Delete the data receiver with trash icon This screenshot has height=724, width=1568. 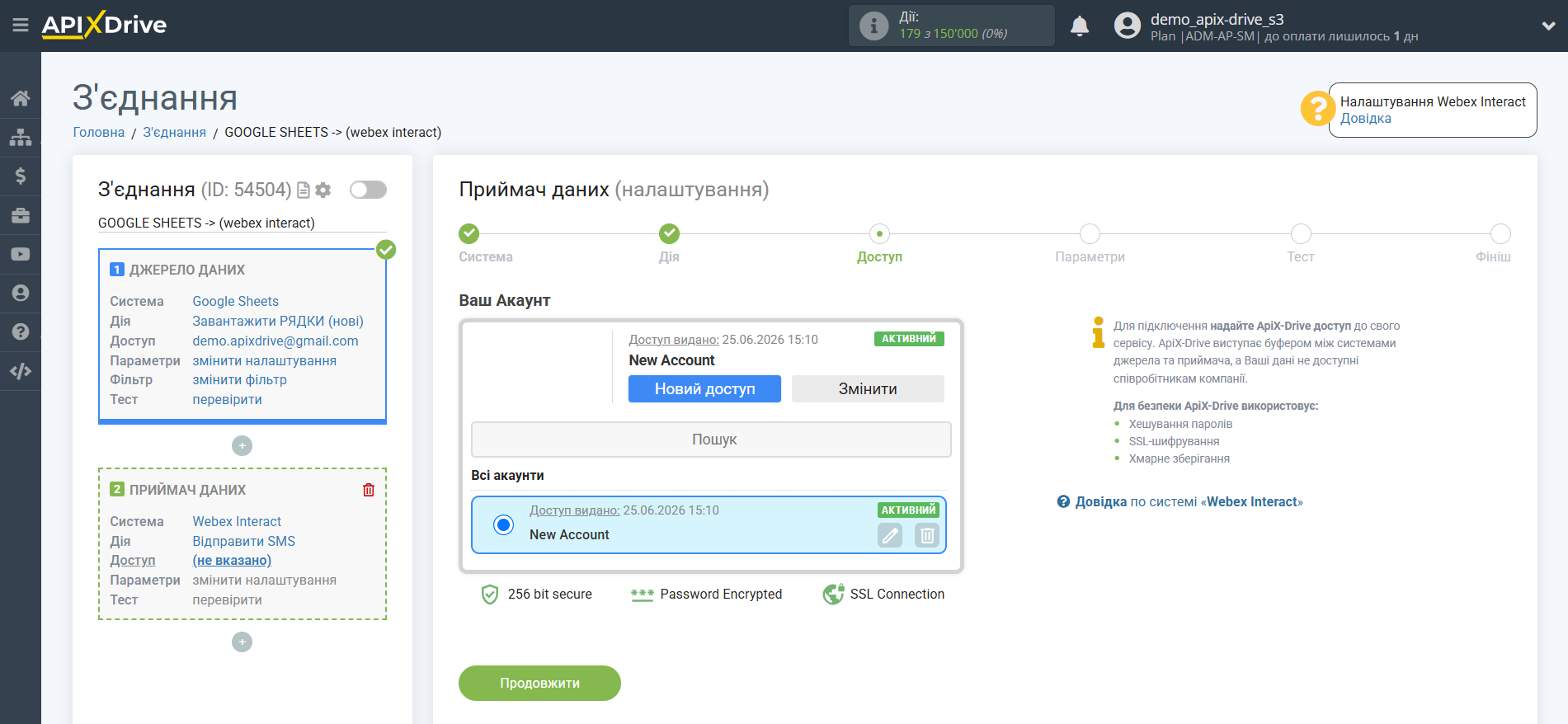click(x=369, y=490)
